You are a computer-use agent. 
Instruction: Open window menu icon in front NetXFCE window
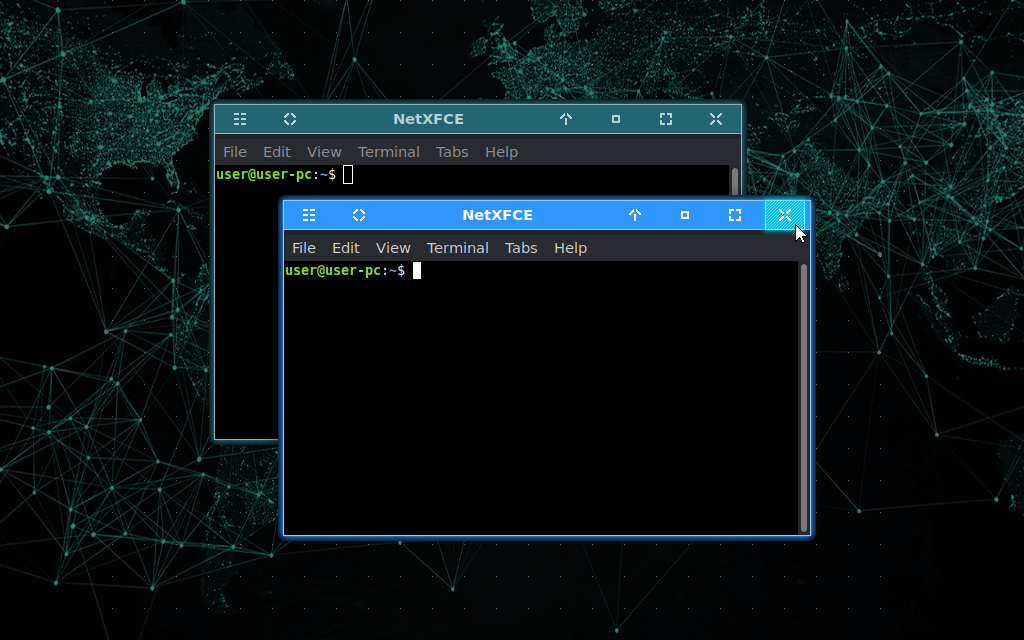click(309, 215)
